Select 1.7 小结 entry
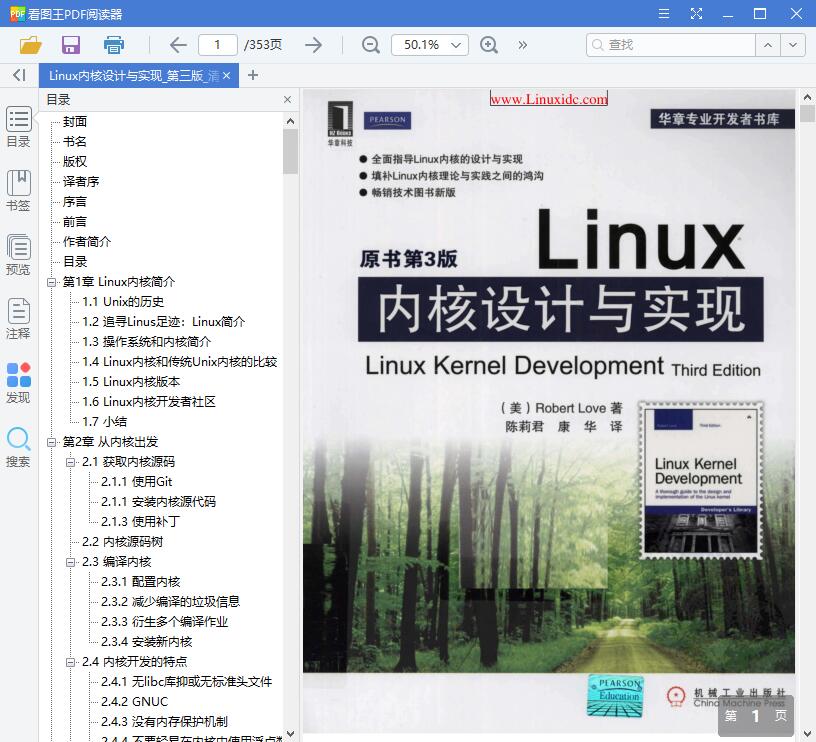The width and height of the screenshot is (816, 742). pyautogui.click(x=105, y=421)
